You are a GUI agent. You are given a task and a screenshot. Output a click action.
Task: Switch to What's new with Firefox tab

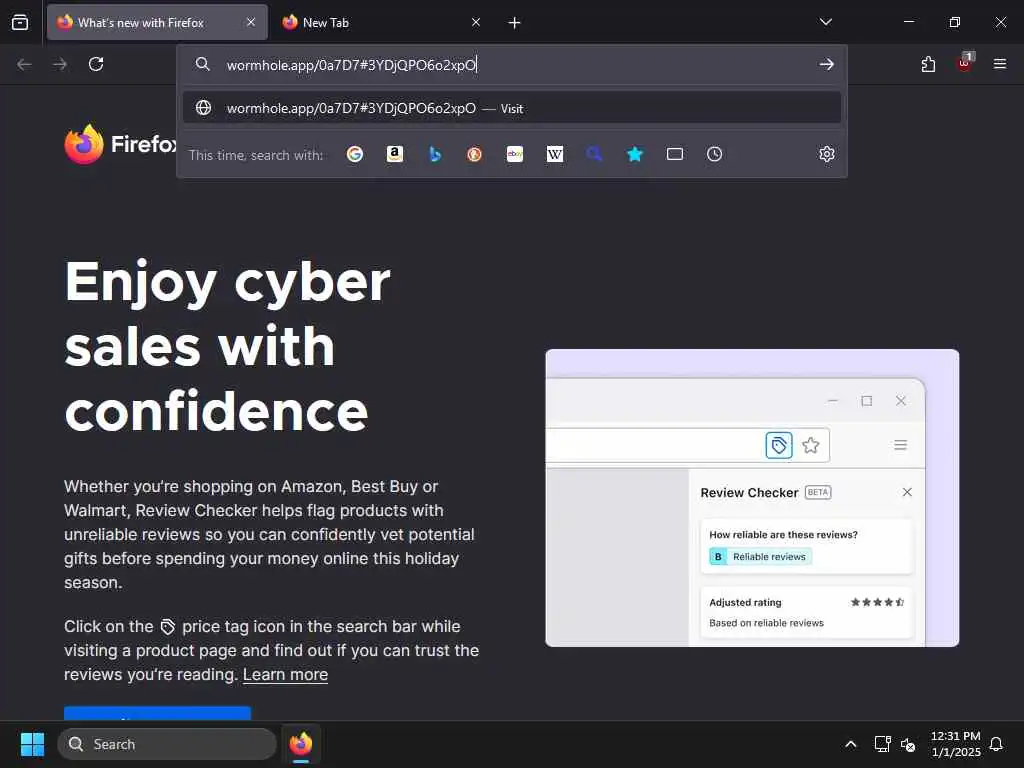click(157, 22)
